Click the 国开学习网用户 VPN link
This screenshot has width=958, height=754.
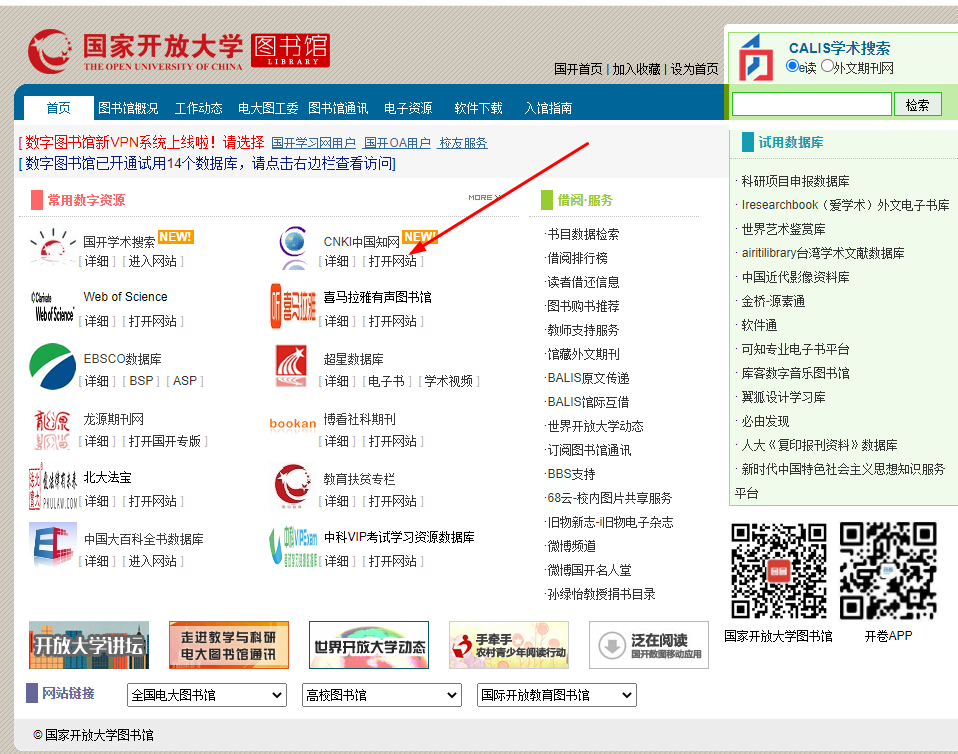tap(313, 143)
